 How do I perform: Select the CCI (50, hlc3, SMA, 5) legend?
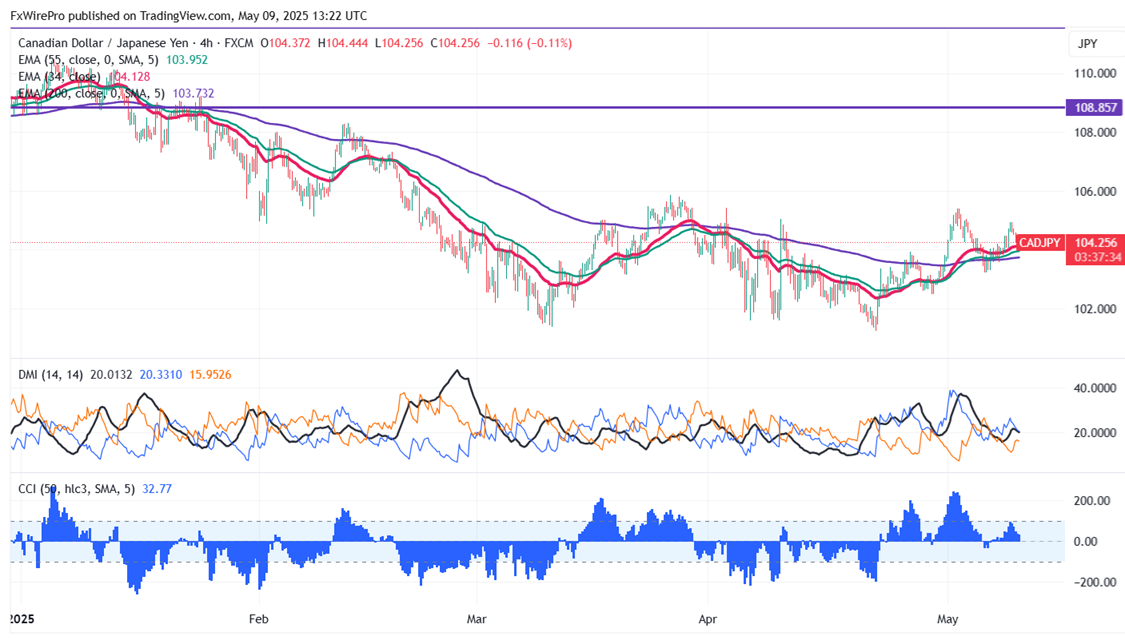(x=76, y=489)
